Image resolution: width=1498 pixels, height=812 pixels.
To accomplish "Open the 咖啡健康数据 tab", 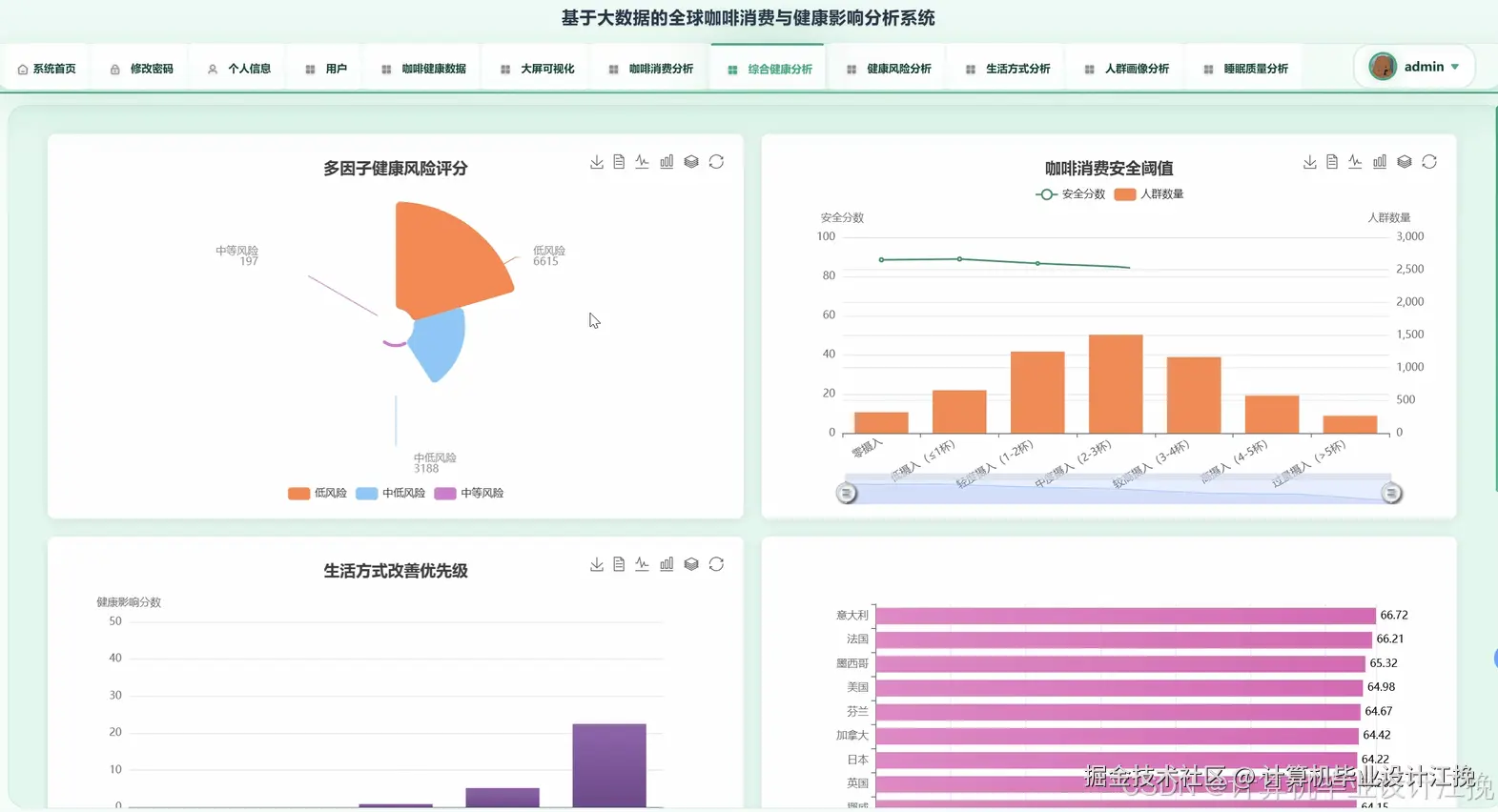I will pos(423,69).
